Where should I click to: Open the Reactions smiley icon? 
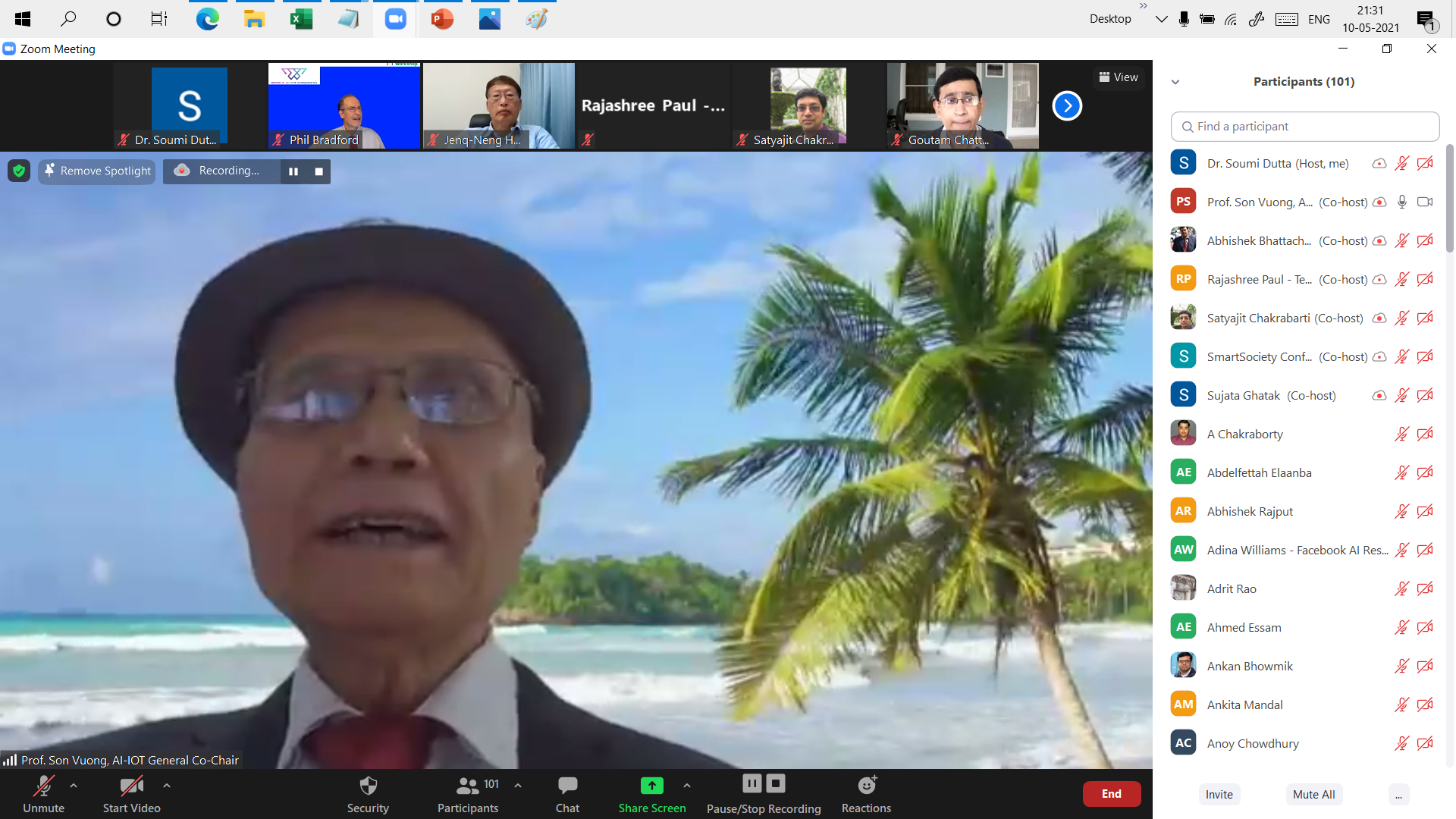pos(867,785)
